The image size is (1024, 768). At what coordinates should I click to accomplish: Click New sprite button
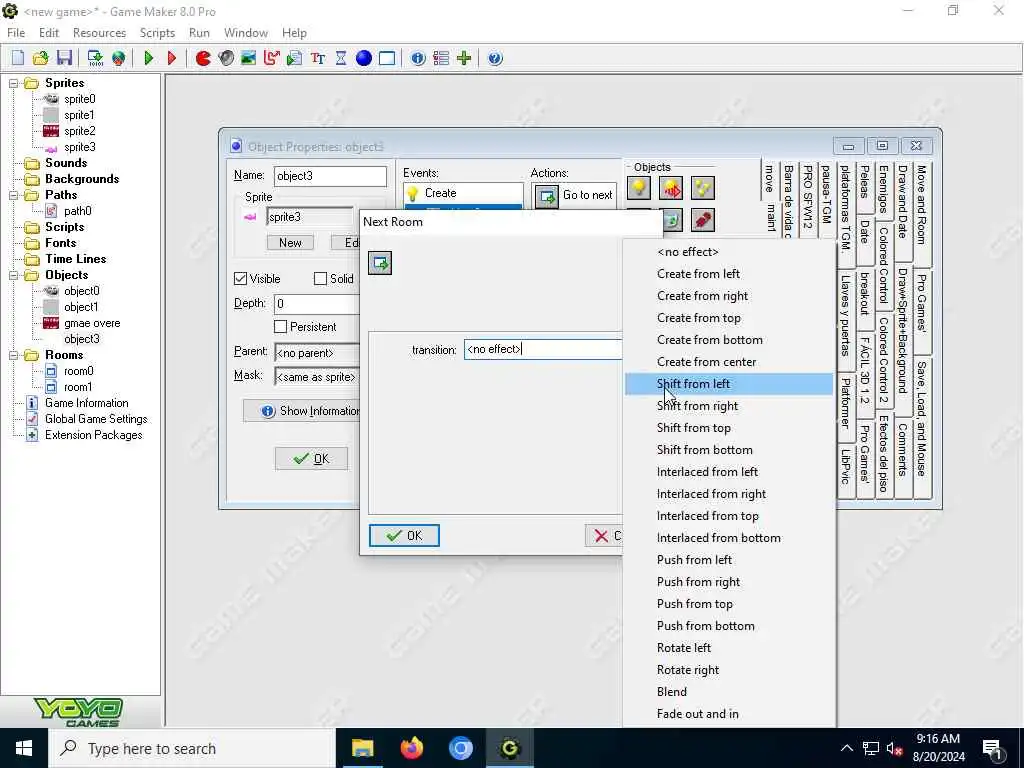coord(290,243)
